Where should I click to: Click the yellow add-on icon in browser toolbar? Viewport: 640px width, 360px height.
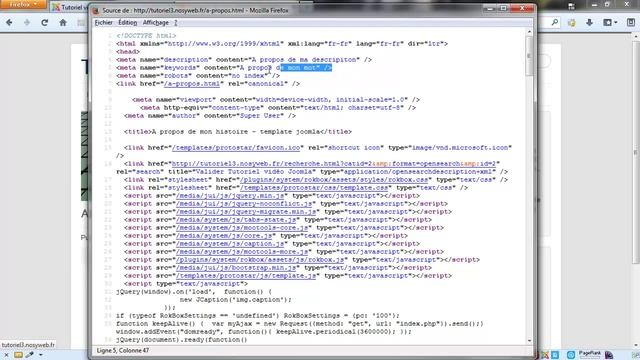coord(571,23)
